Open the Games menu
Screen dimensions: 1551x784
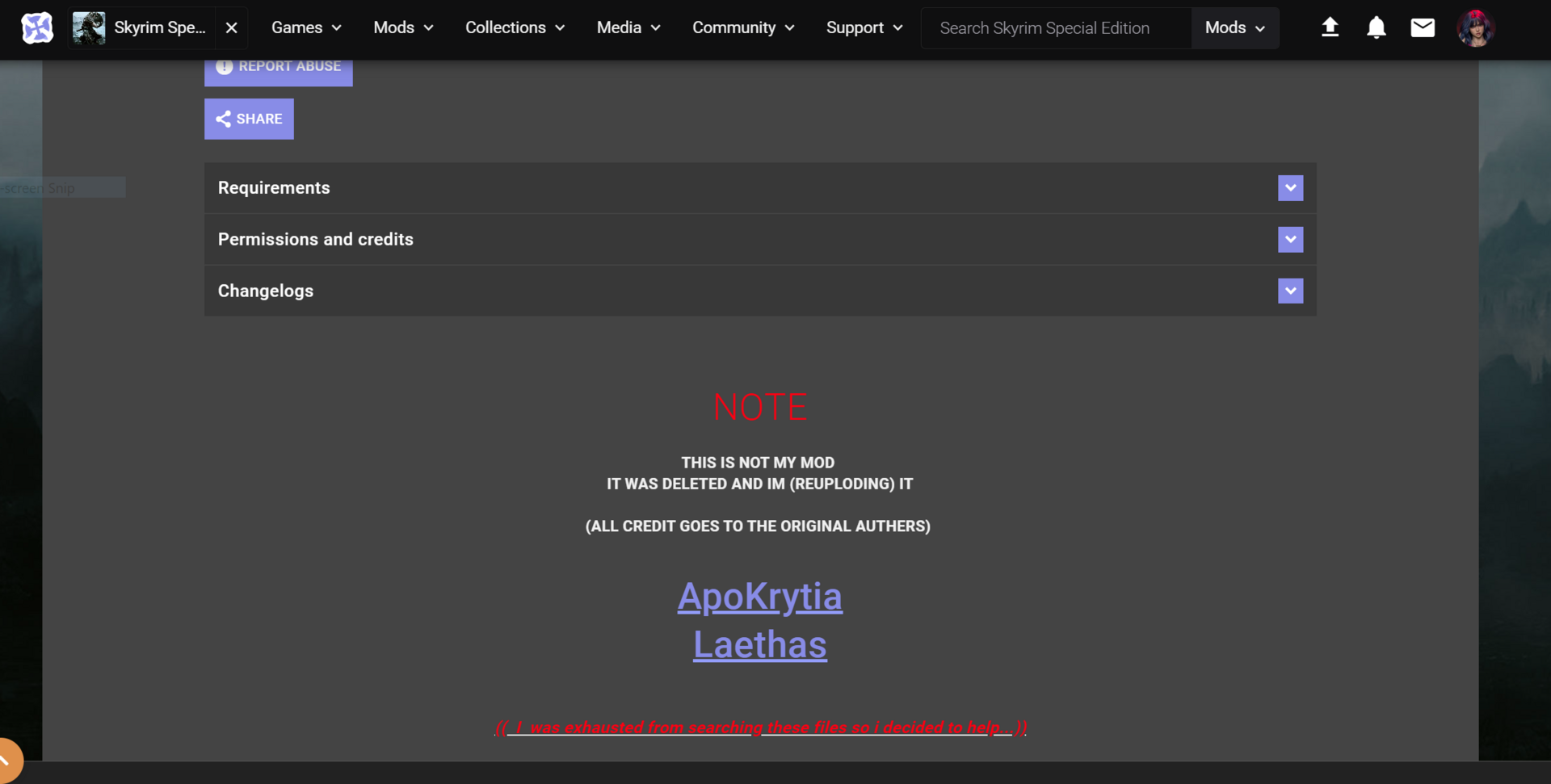[306, 28]
